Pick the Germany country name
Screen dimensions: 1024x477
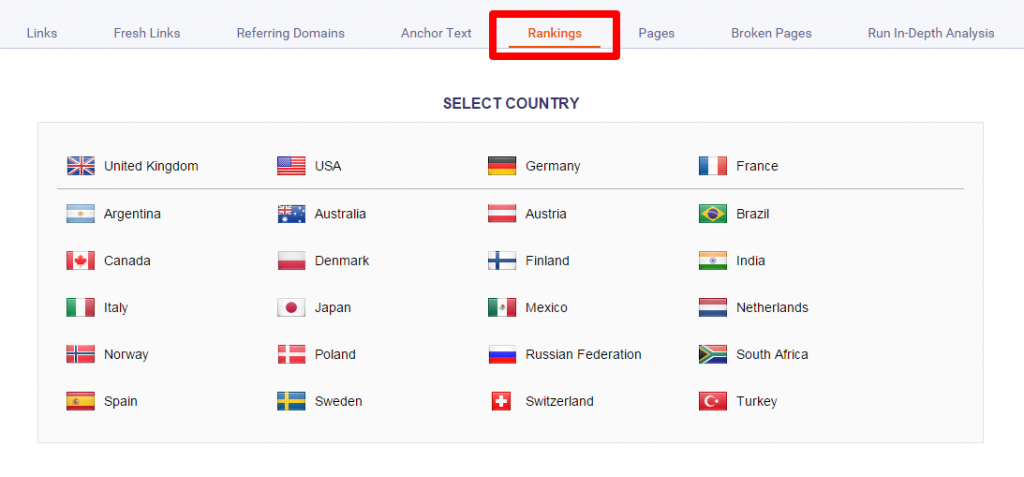tap(552, 167)
